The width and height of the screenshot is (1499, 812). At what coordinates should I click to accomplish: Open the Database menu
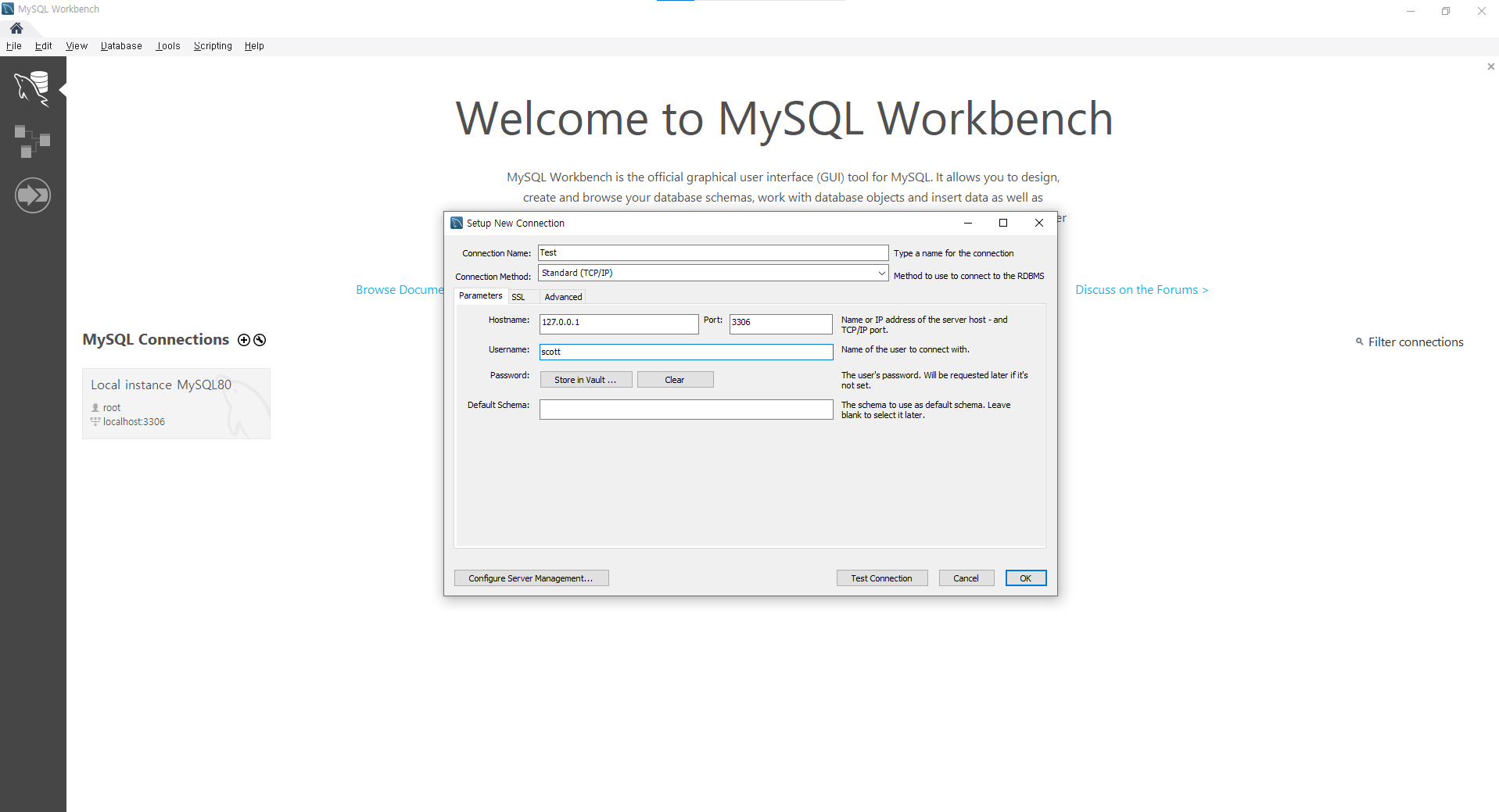121,46
